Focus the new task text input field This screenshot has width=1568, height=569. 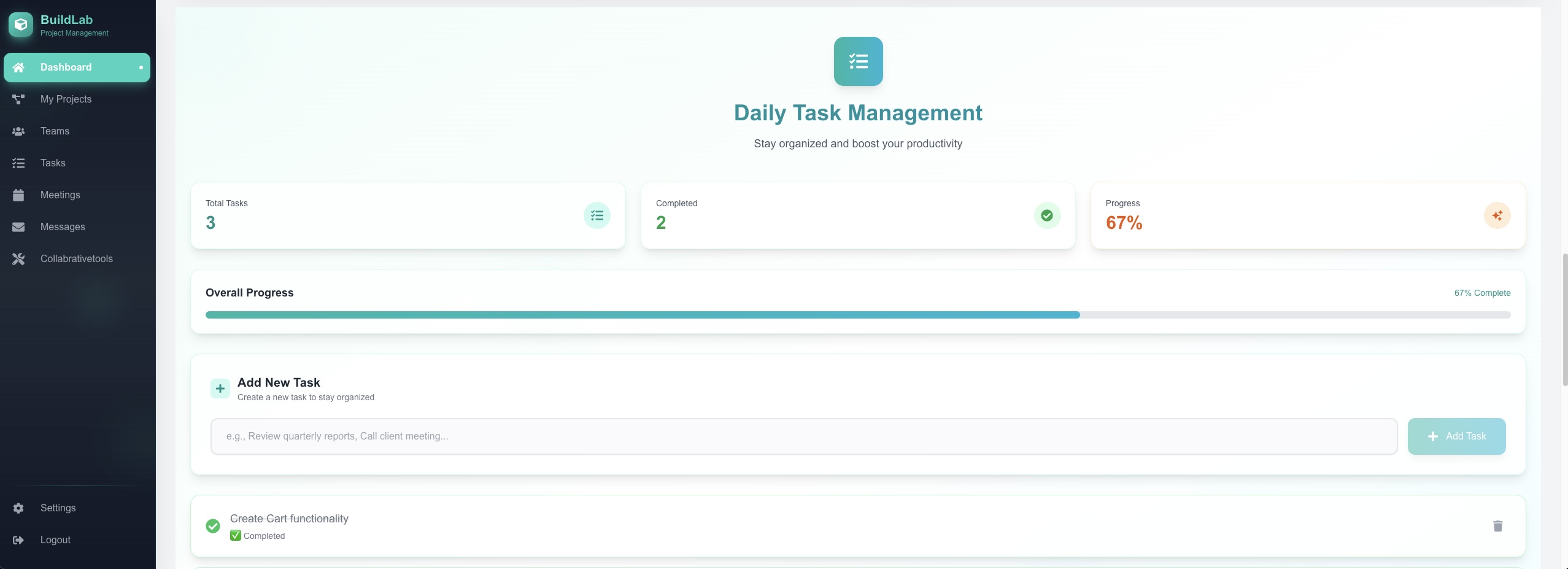(x=803, y=436)
